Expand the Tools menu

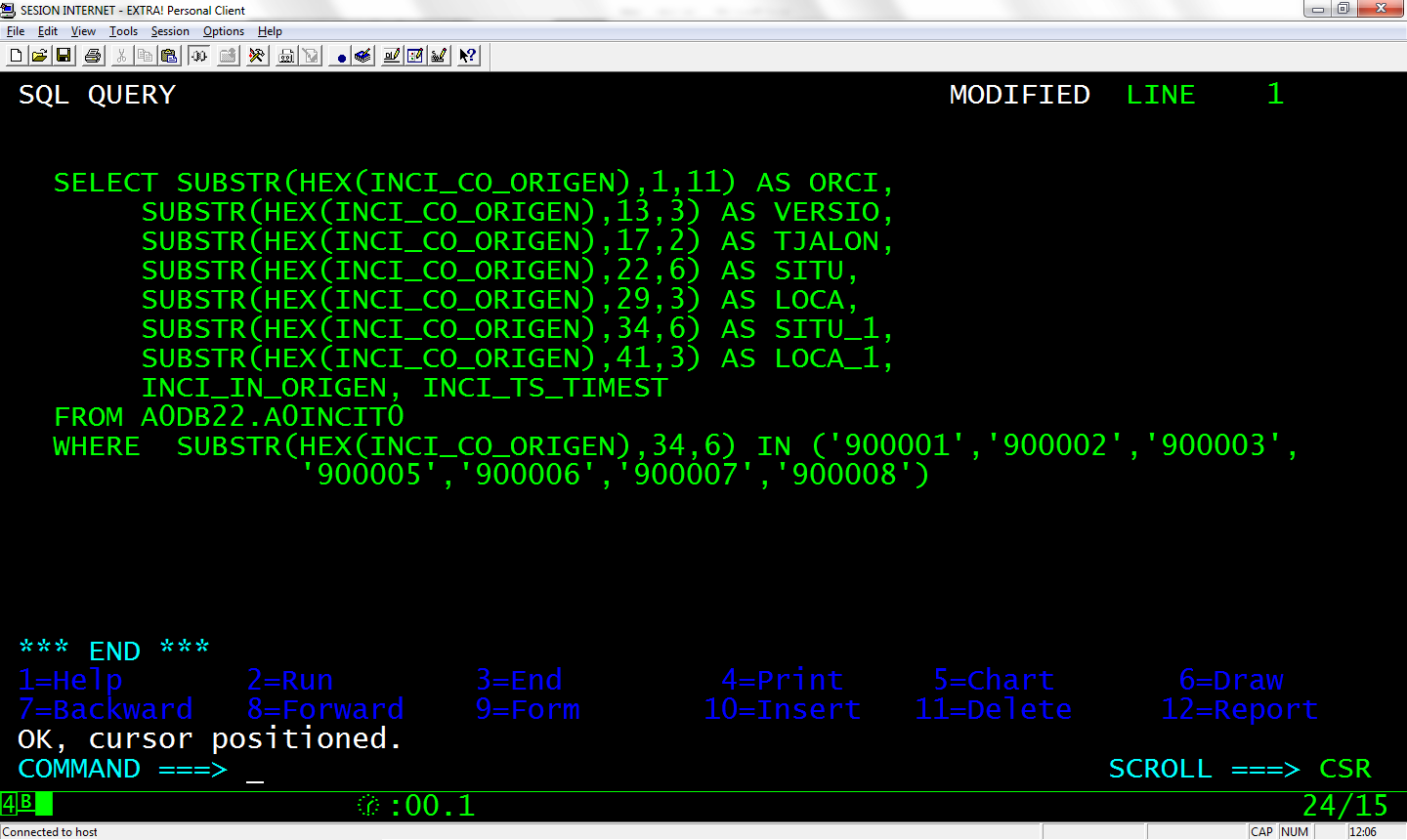coord(123,30)
